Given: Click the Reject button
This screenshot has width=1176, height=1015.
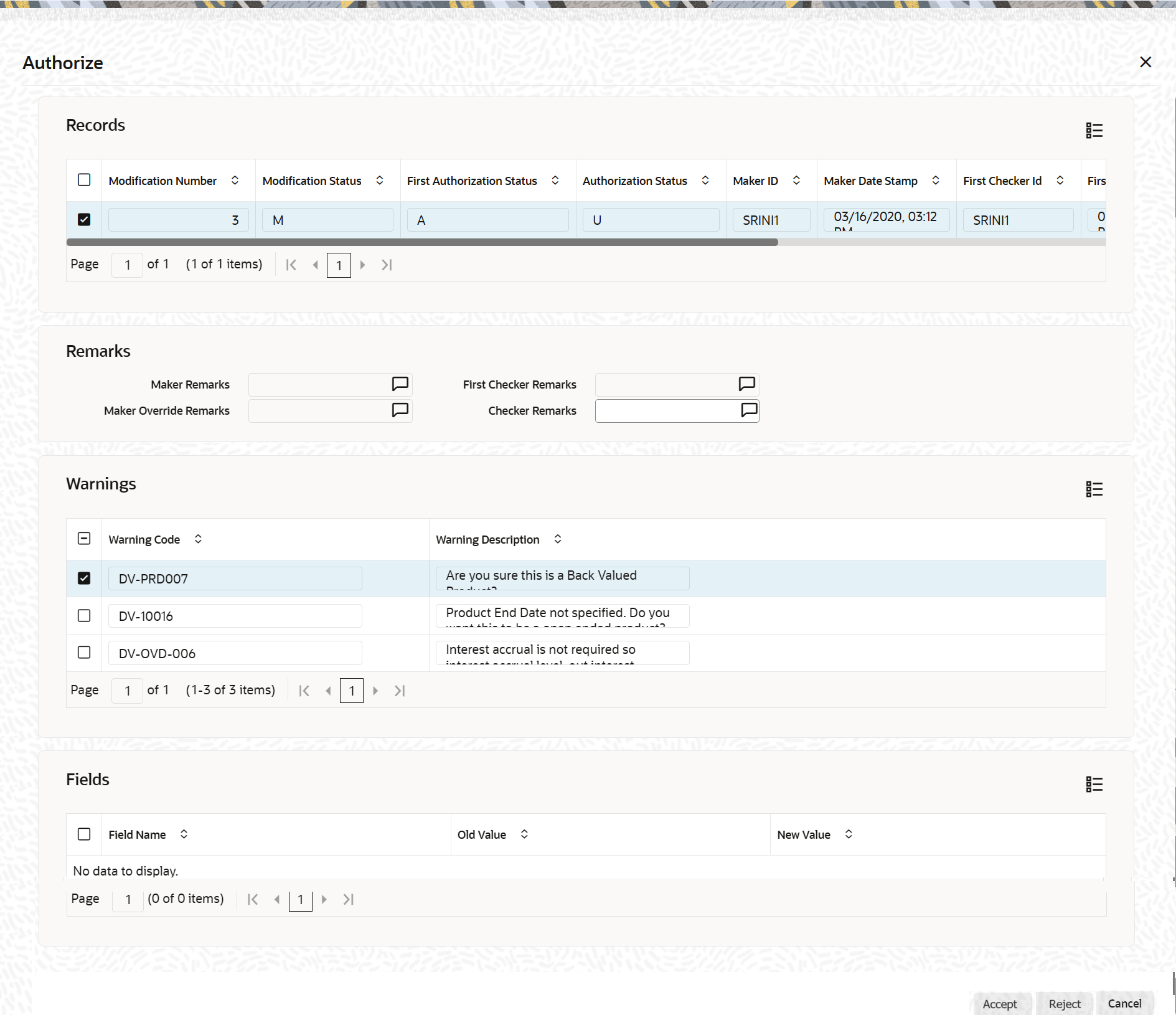Looking at the screenshot, I should tap(1064, 1004).
